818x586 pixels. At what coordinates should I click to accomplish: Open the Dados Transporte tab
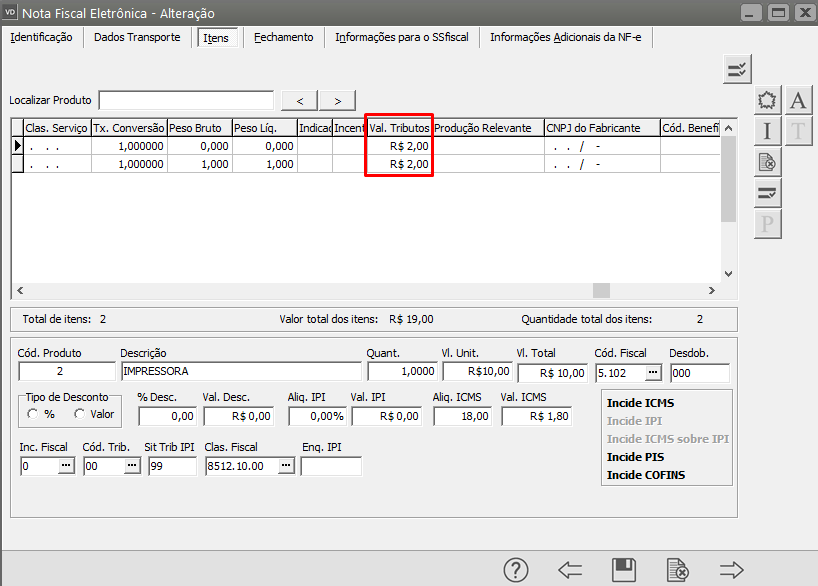pyautogui.click(x=137, y=37)
